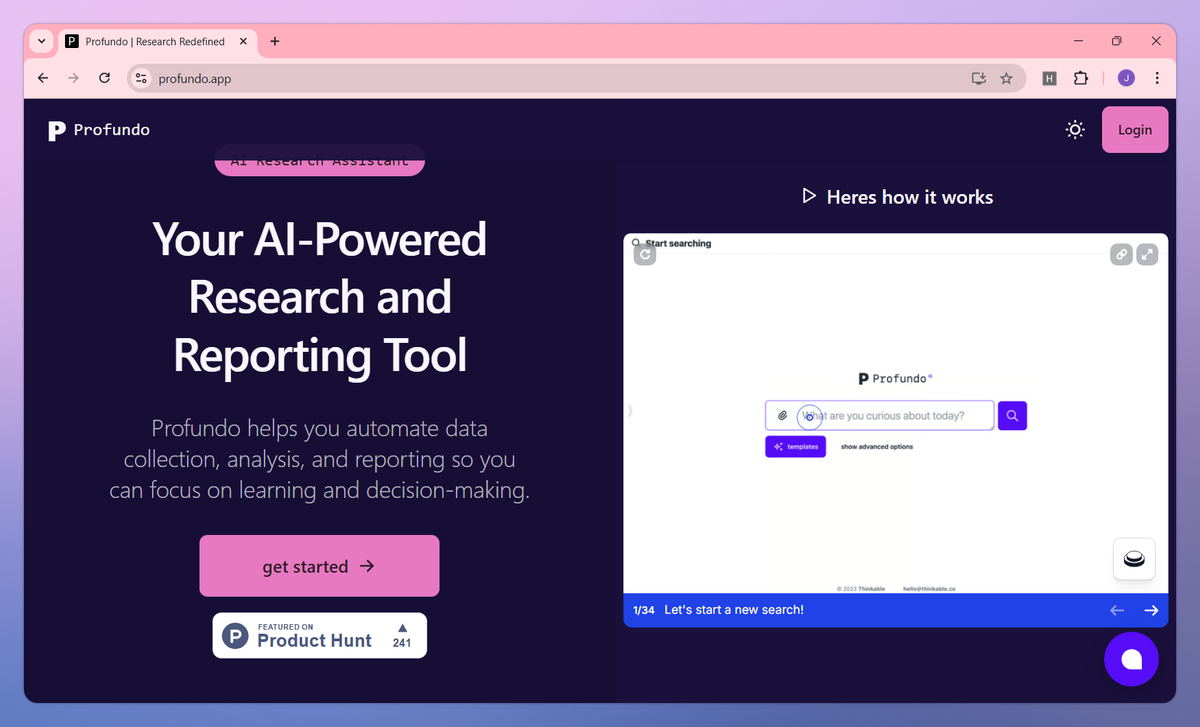This screenshot has height=727, width=1200.
Task: Open the purple chat bubble launcher
Action: coord(1131,659)
